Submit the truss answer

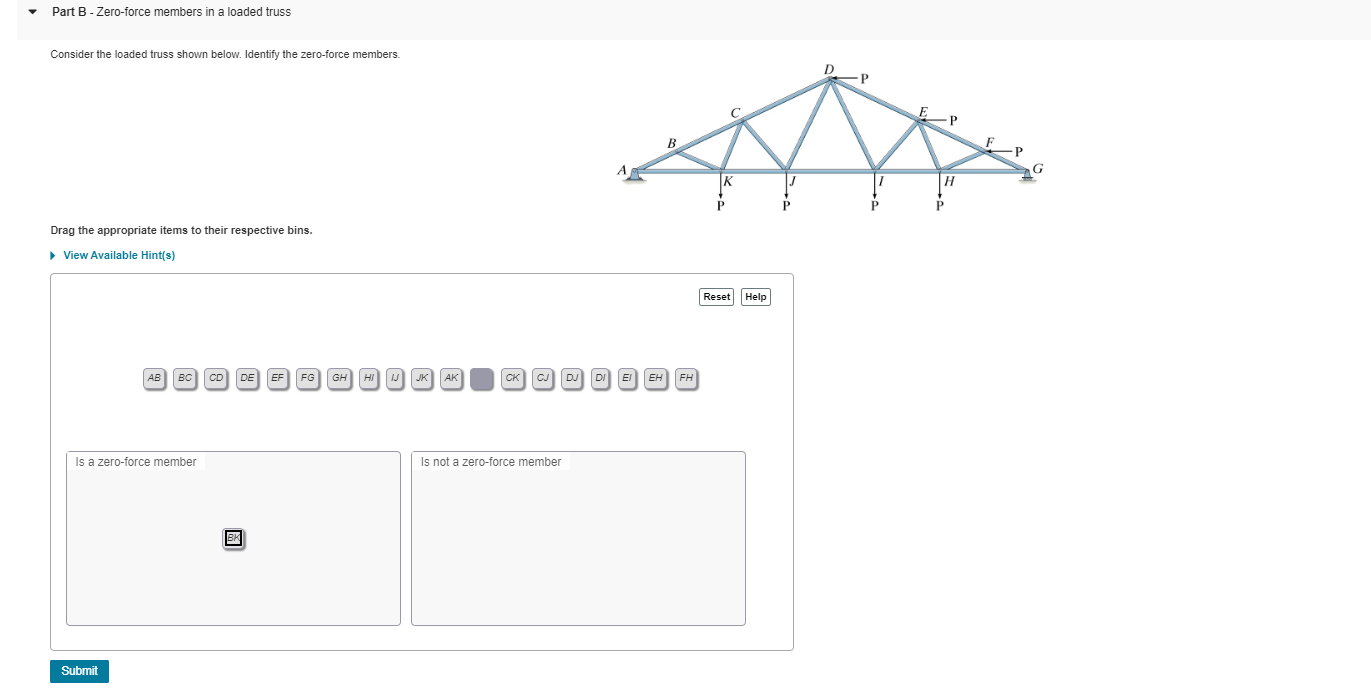[x=79, y=671]
